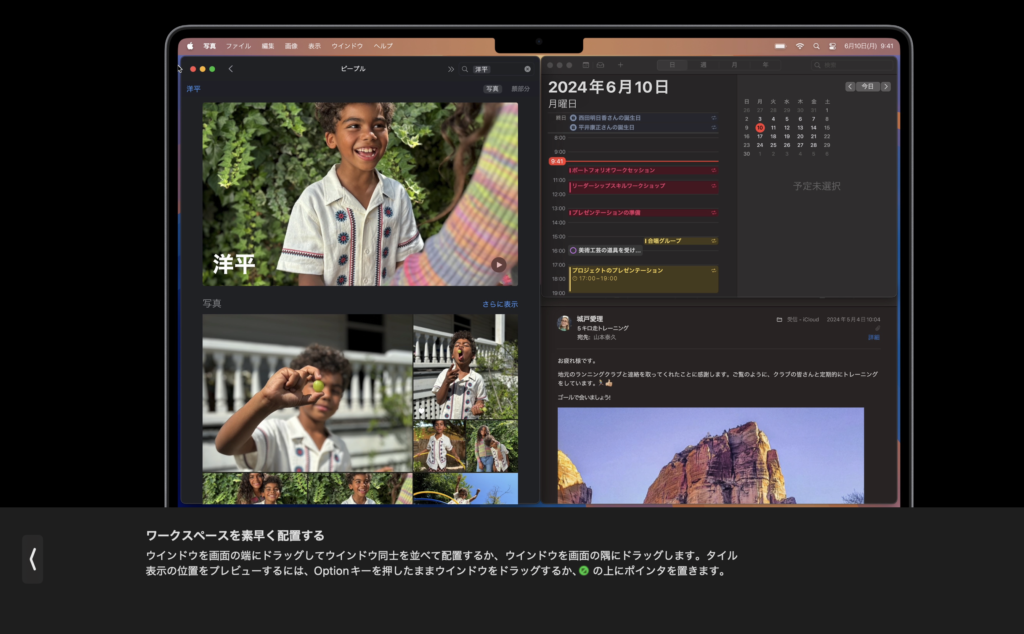
Task: Open the 表示 menu
Action: point(315,46)
